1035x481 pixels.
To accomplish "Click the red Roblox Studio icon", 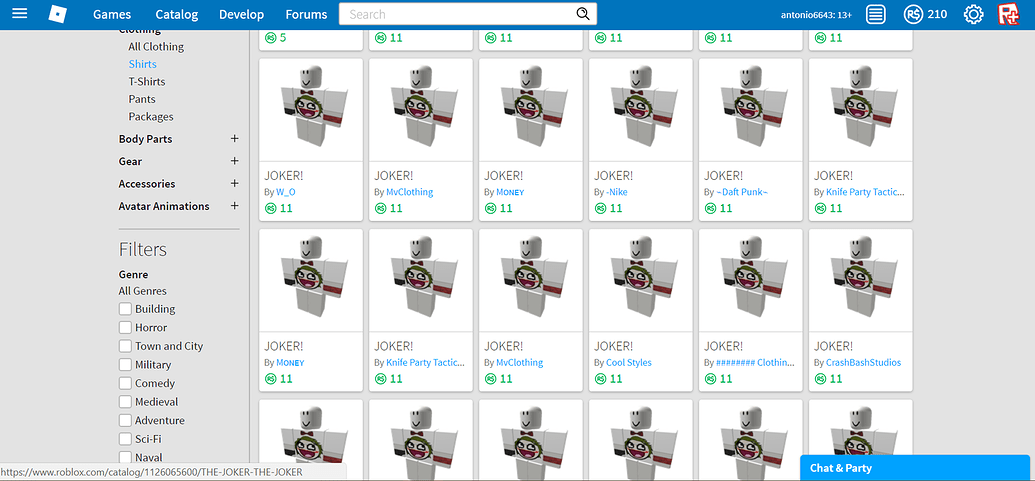I will click(1009, 14).
